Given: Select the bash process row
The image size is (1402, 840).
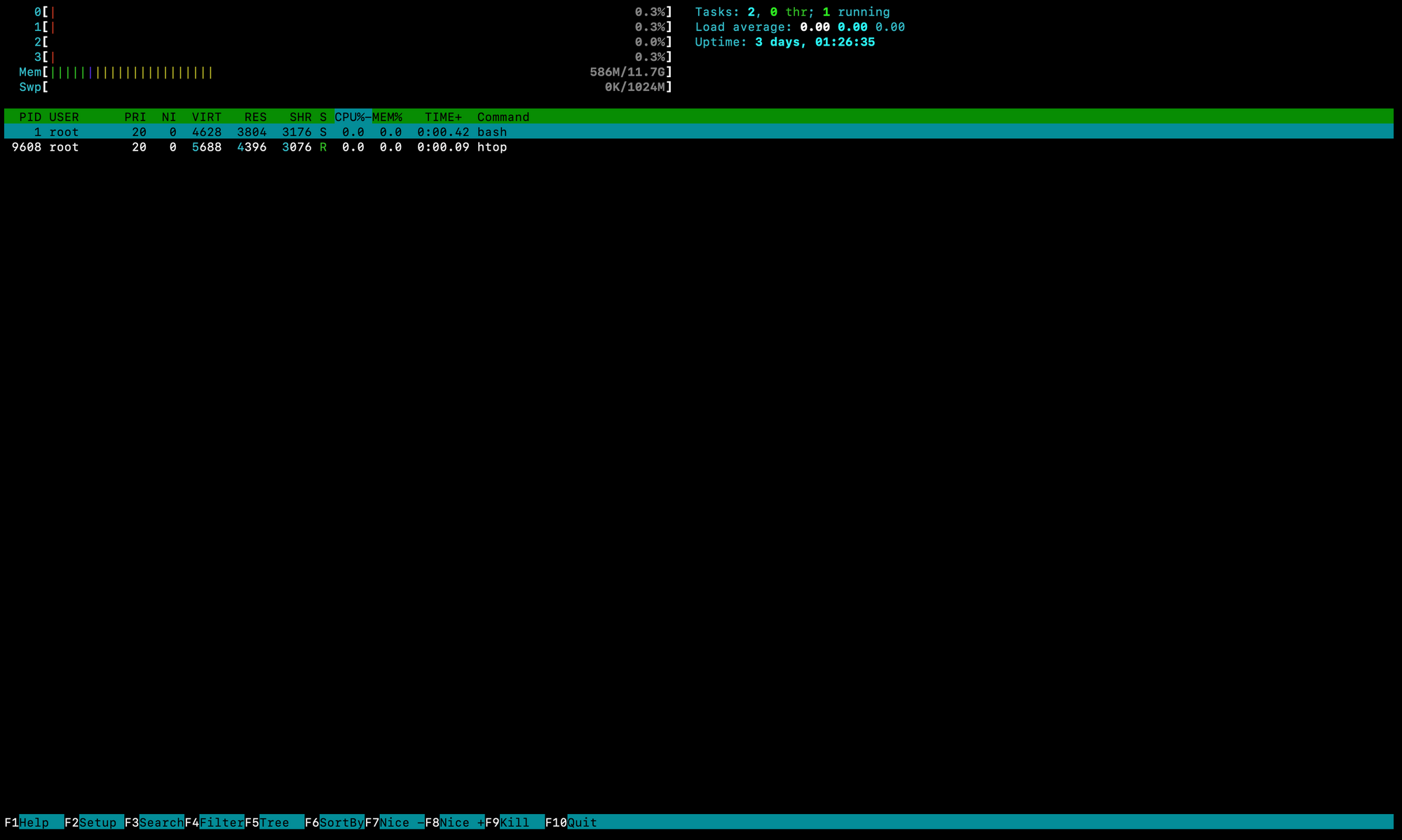Looking at the screenshot, I should pos(699,132).
